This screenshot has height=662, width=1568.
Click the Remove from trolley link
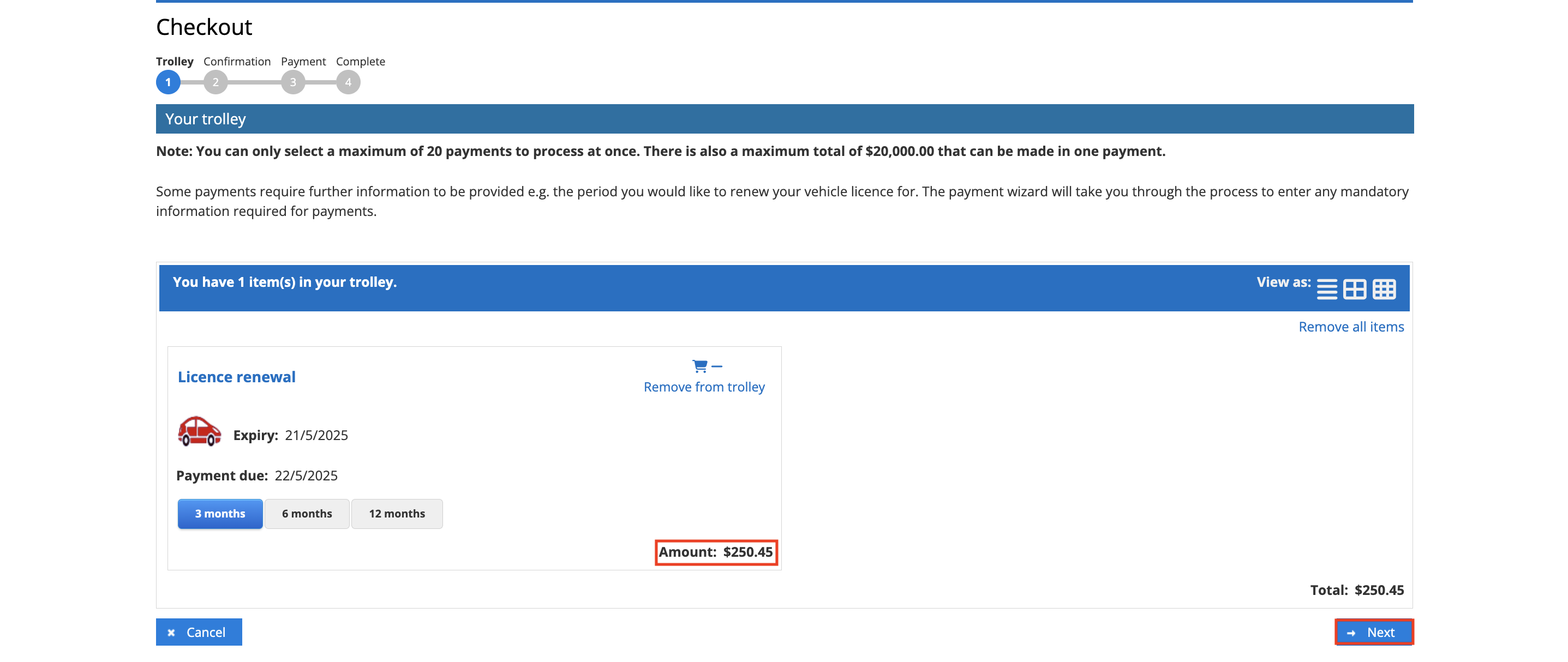[704, 387]
